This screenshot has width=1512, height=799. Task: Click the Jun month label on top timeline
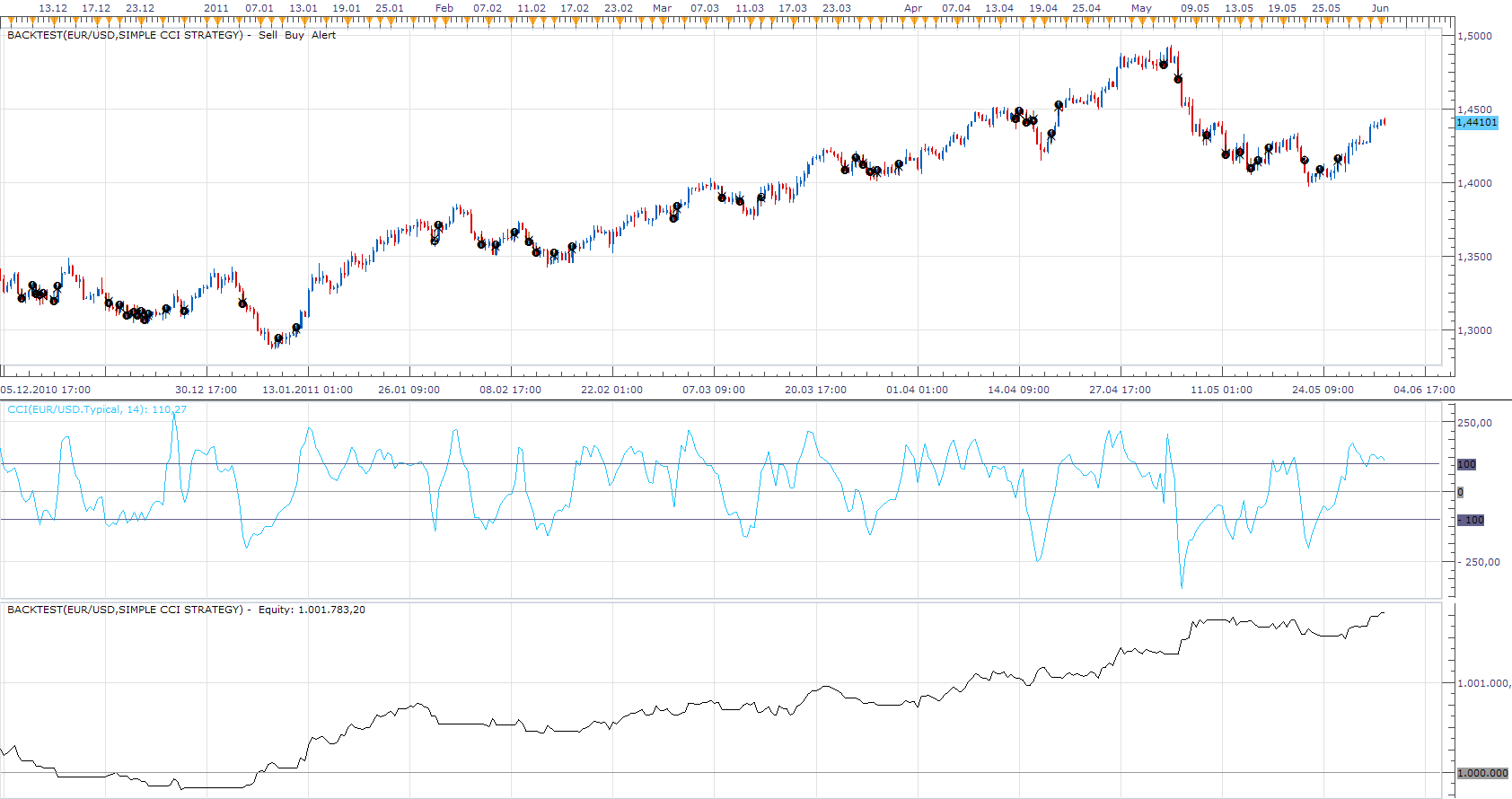pyautogui.click(x=1380, y=8)
